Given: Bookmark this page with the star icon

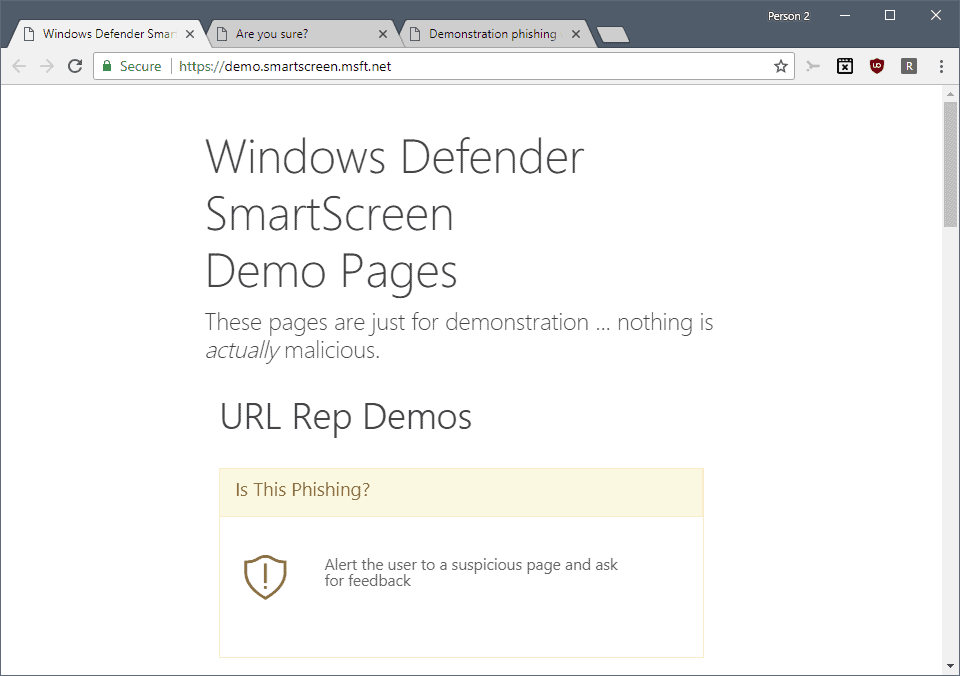Looking at the screenshot, I should [x=780, y=66].
